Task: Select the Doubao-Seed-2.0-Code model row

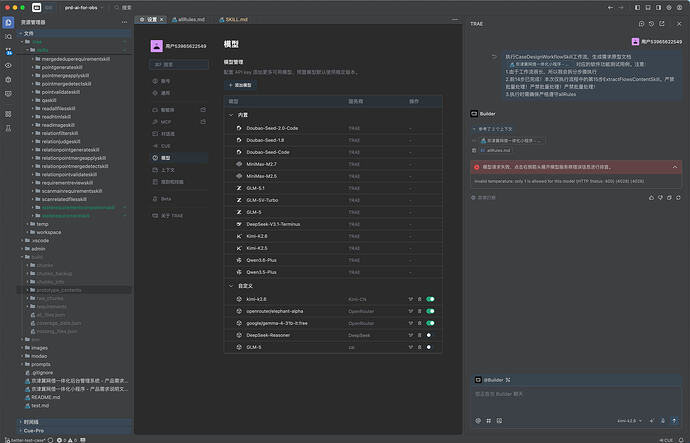Action: click(x=333, y=128)
